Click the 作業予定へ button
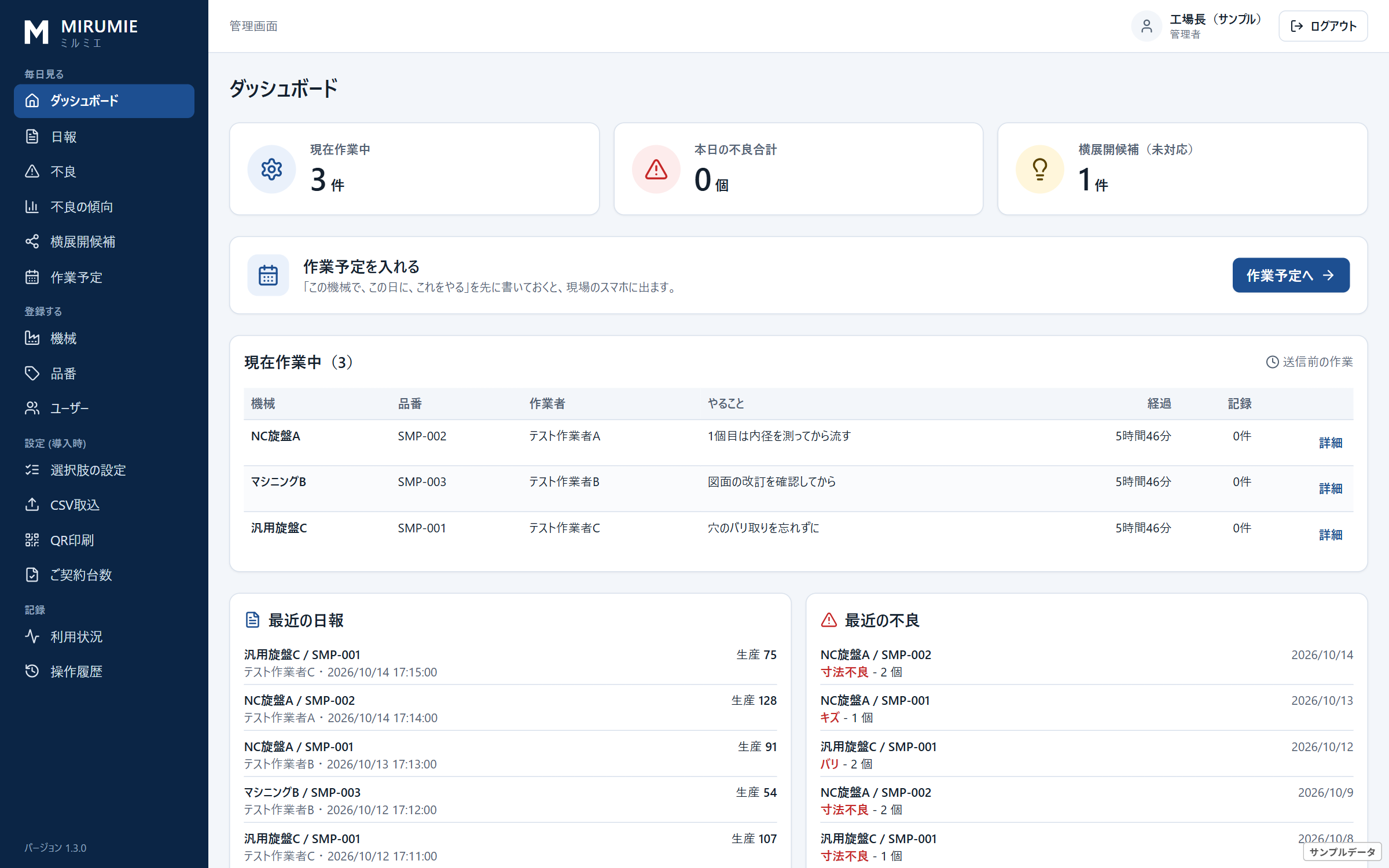Screen dimensions: 1389x868 tap(1291, 275)
